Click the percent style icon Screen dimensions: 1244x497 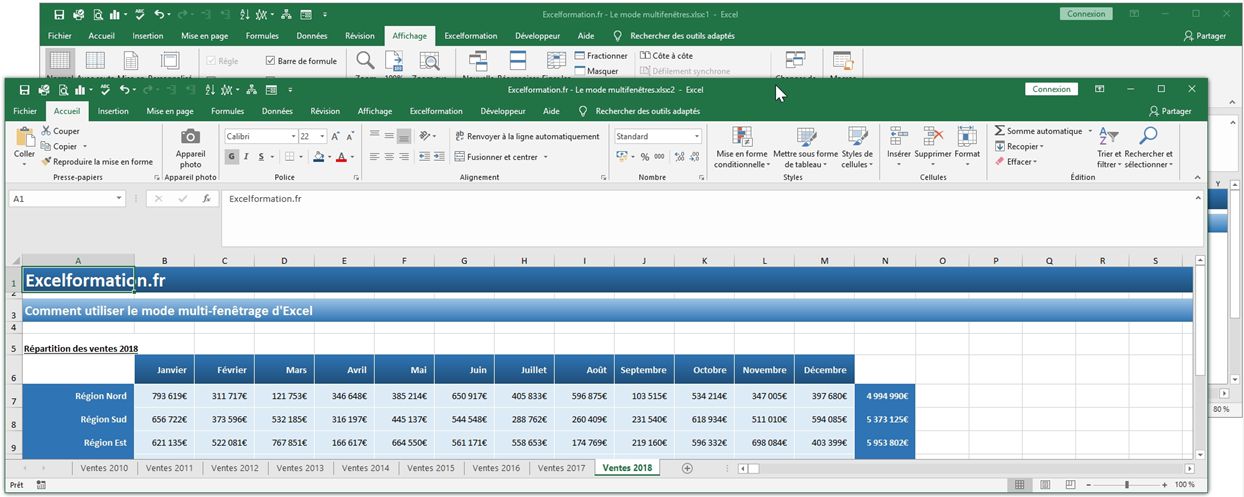click(645, 157)
